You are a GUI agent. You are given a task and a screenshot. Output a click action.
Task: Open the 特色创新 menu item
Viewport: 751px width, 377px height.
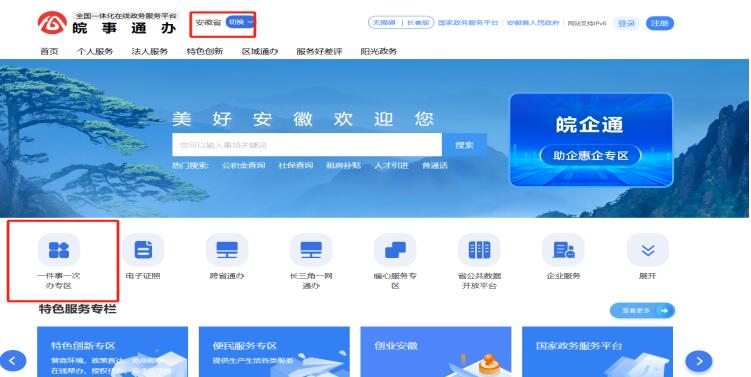coord(205,51)
